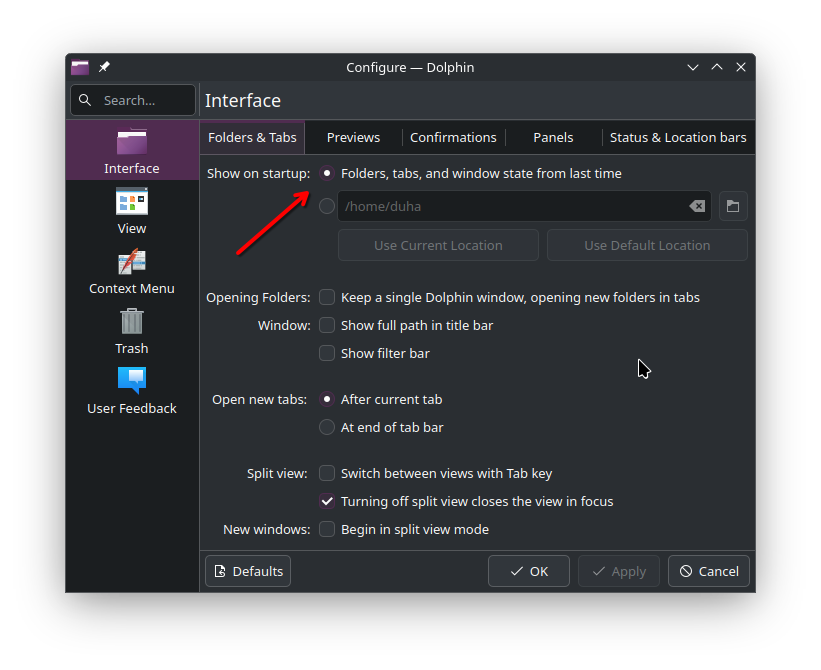Select the custom startup location radio button

(x=327, y=206)
